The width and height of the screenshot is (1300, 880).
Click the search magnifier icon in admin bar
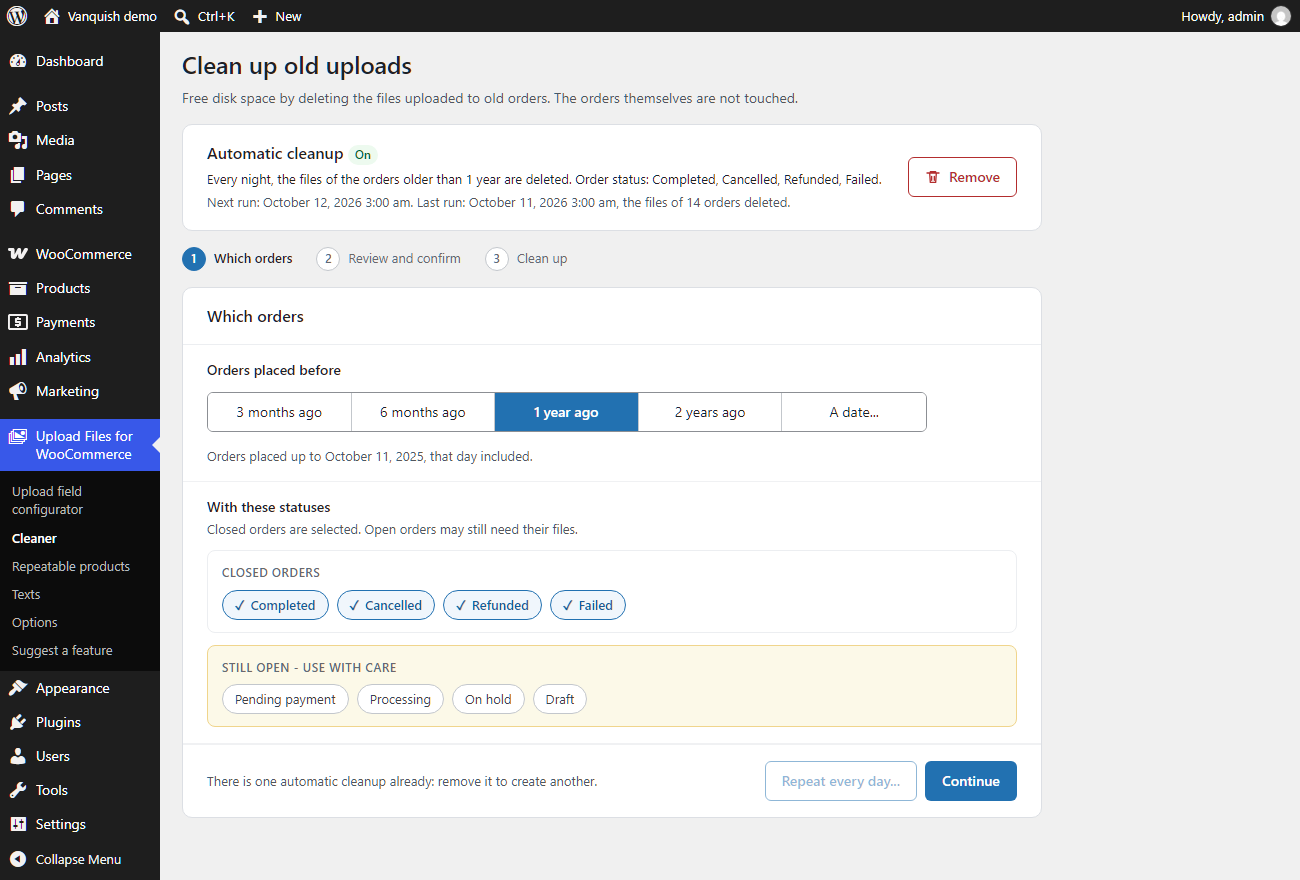[x=181, y=16]
